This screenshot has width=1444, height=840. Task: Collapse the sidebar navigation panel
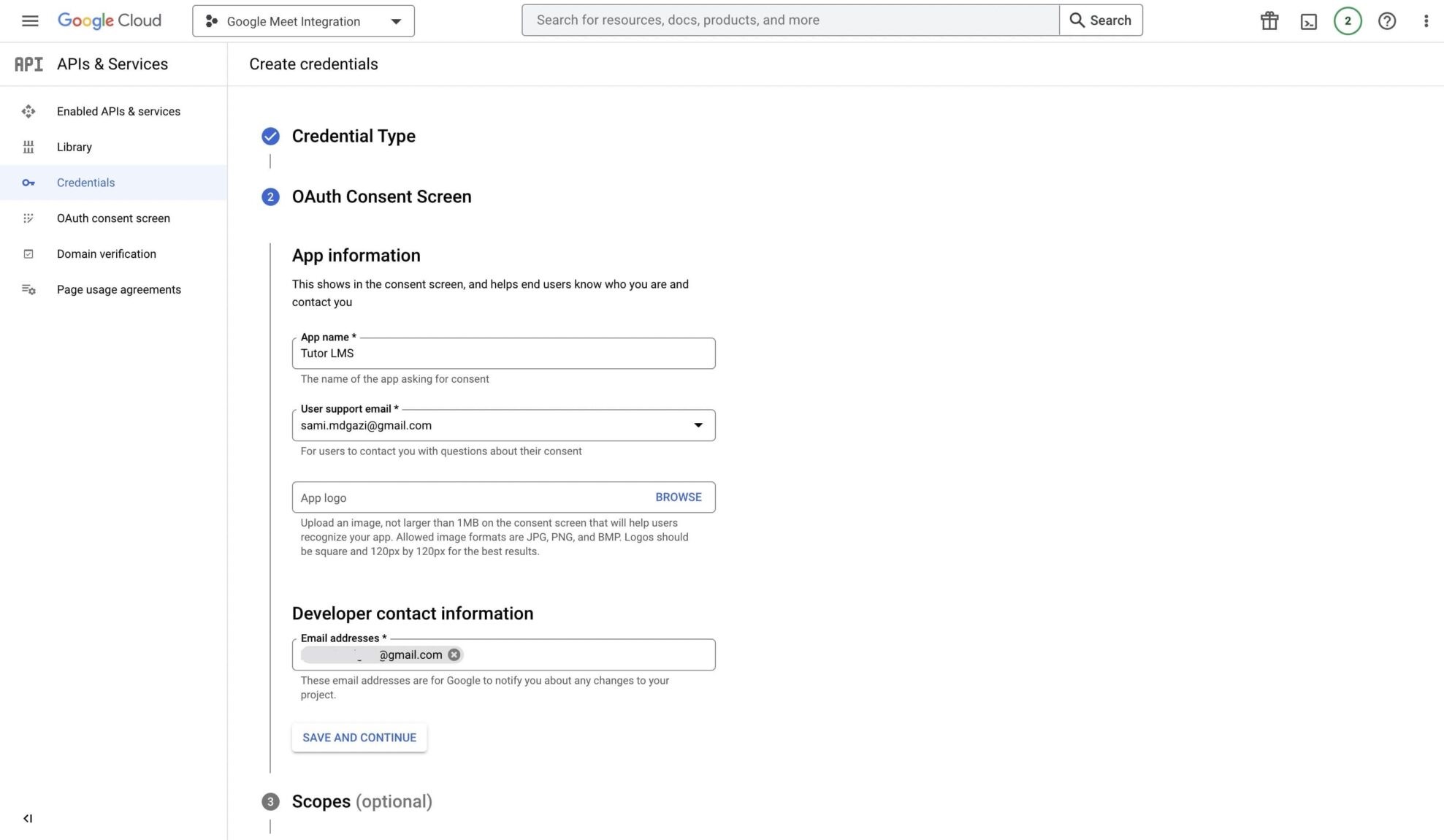pyautogui.click(x=28, y=818)
